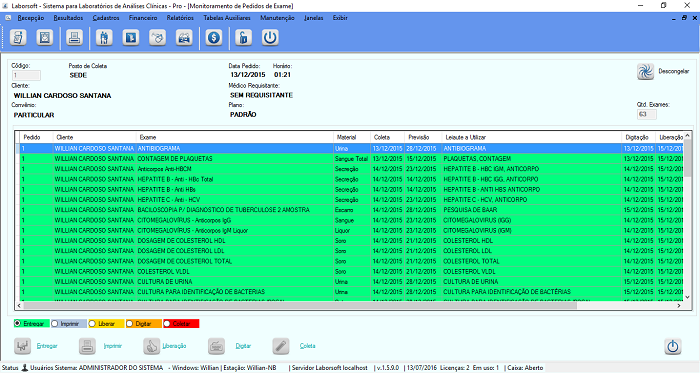Click the Exame column header
Image resolution: width=700 pixels, height=373 pixels.
coord(235,137)
